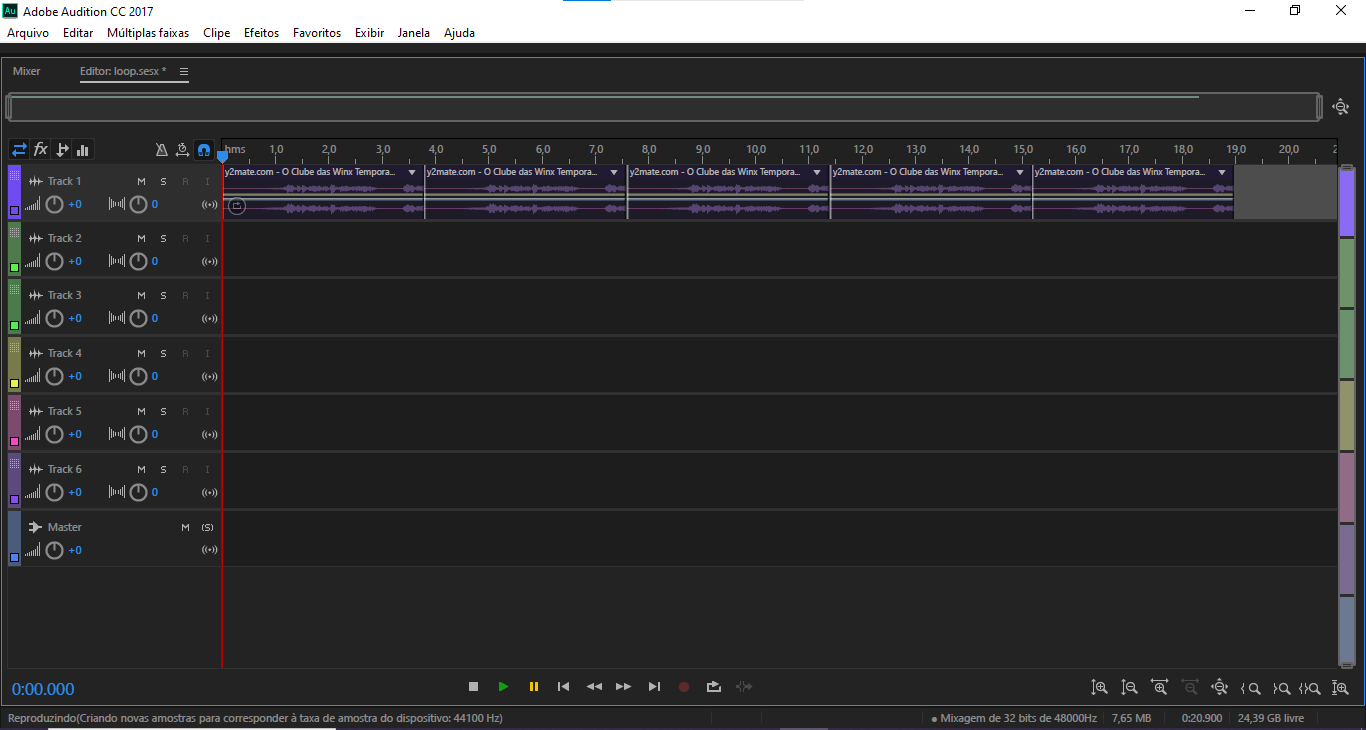Screen dimensions: 1366x730
Task: Click Master track volume knob
Action: pos(55,550)
